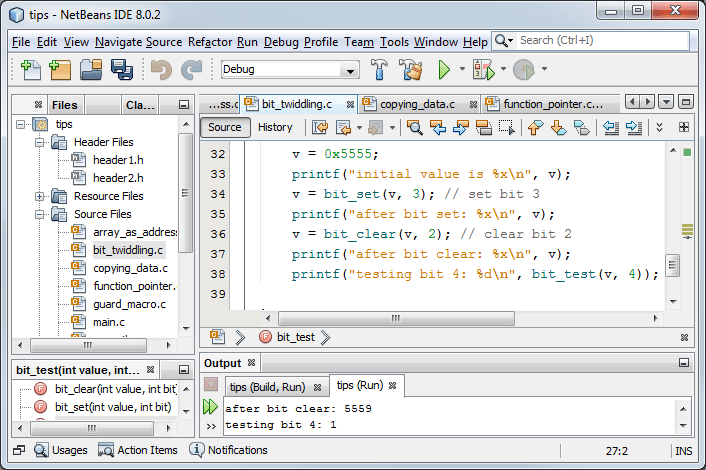This screenshot has height=470, width=706.
Task: Click Clean and Build Project icon
Action: 411,69
